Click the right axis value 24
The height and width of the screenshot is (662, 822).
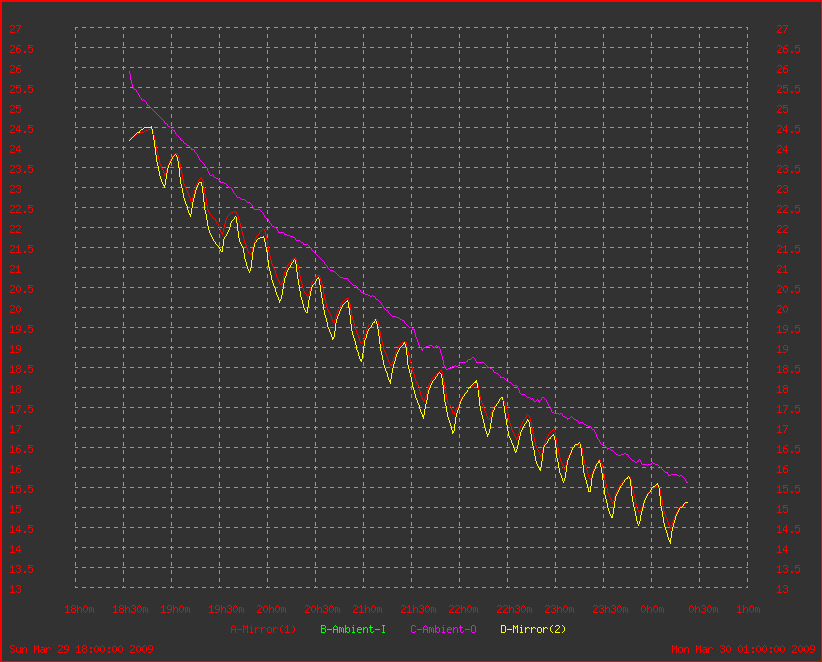tap(782, 149)
